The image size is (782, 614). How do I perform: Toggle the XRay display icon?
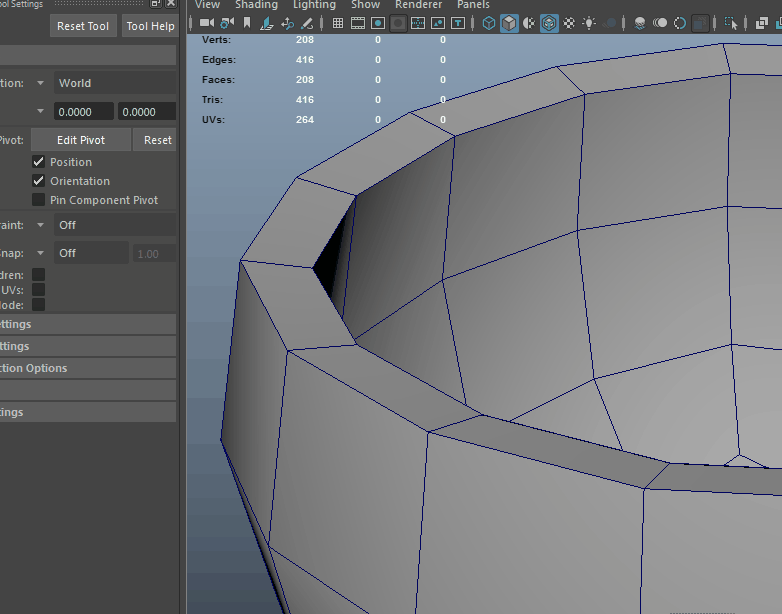tap(762, 23)
